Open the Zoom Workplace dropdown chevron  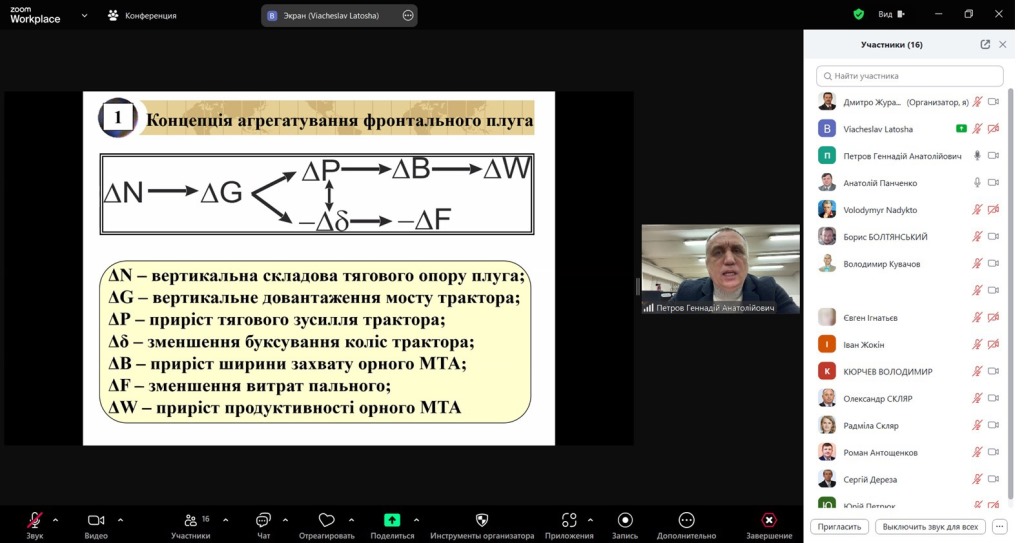(84, 15)
